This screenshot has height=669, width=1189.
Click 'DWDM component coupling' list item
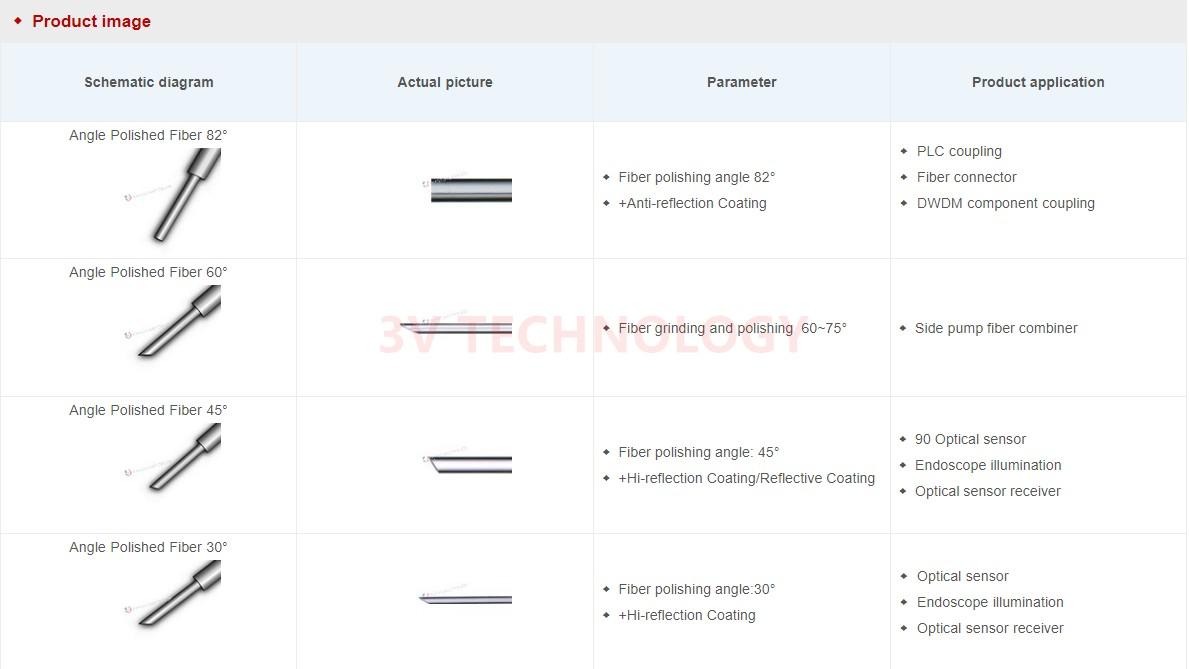[x=1005, y=203]
